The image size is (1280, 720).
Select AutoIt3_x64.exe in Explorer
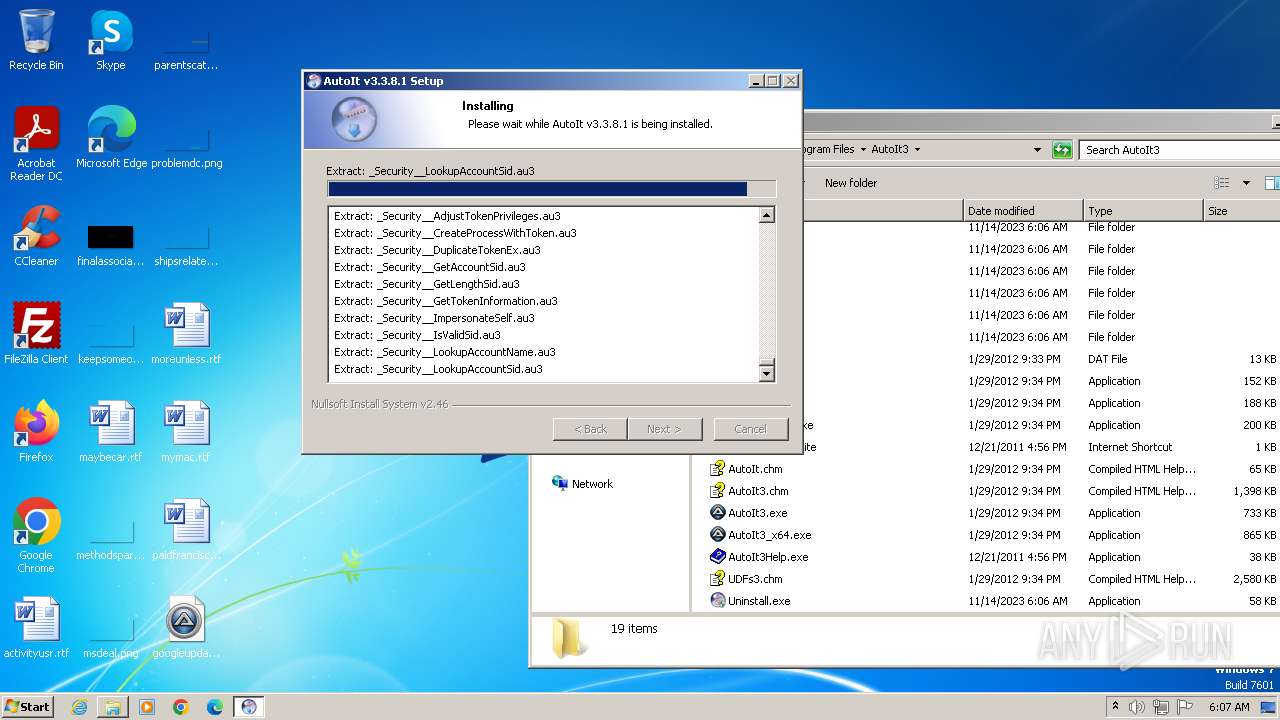tap(769, 535)
